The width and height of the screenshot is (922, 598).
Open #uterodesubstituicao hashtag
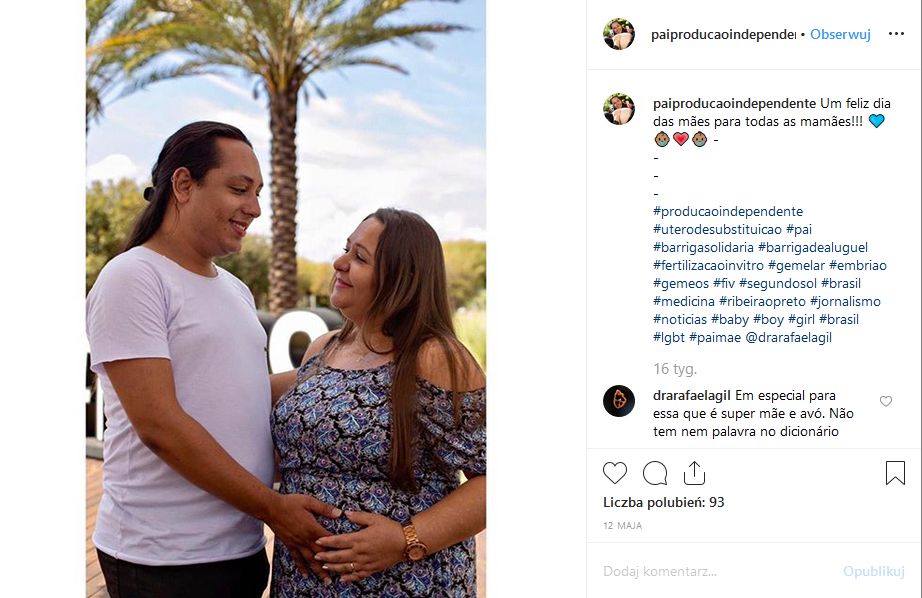coord(717,229)
